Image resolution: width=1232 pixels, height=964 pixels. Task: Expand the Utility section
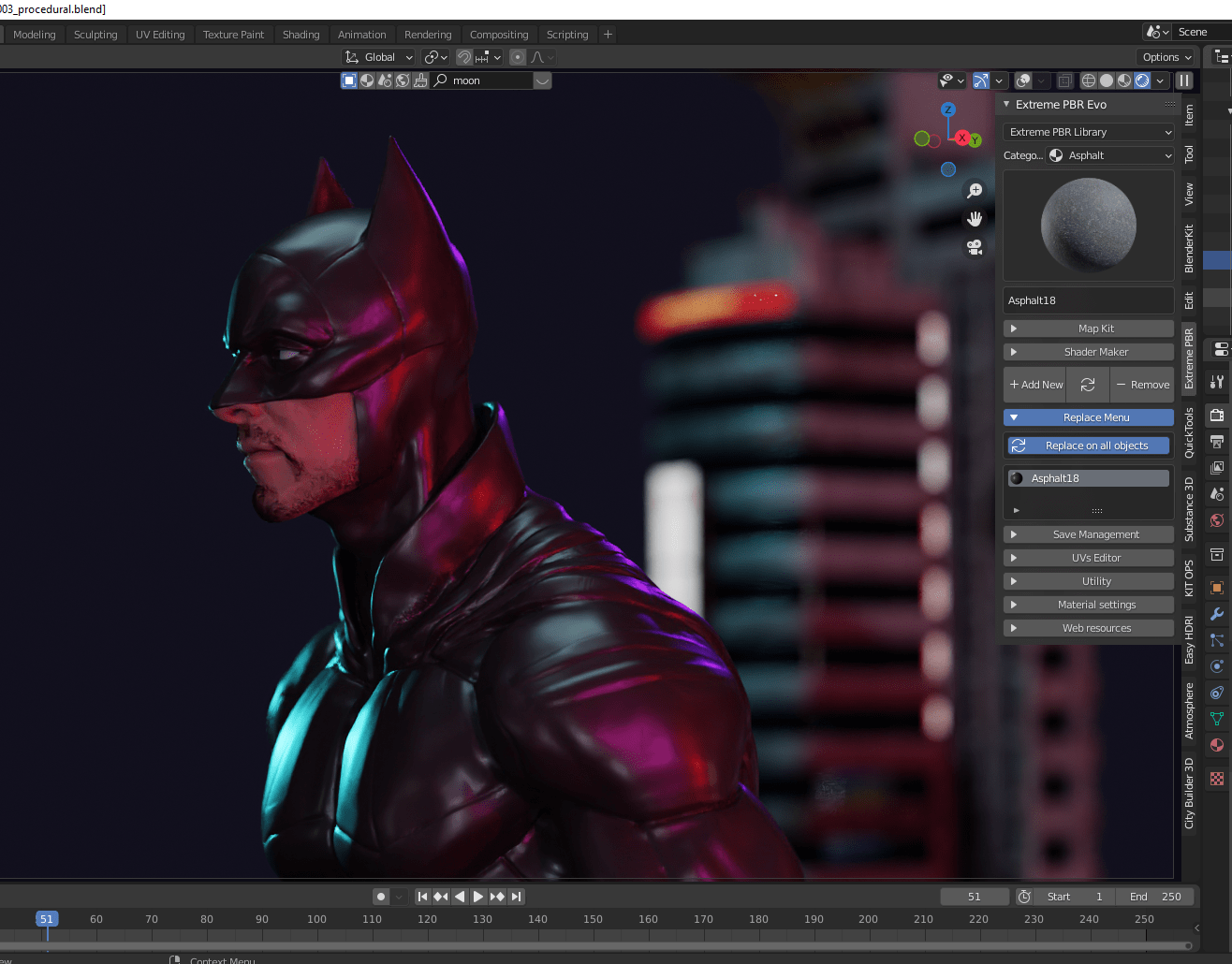coord(1089,581)
